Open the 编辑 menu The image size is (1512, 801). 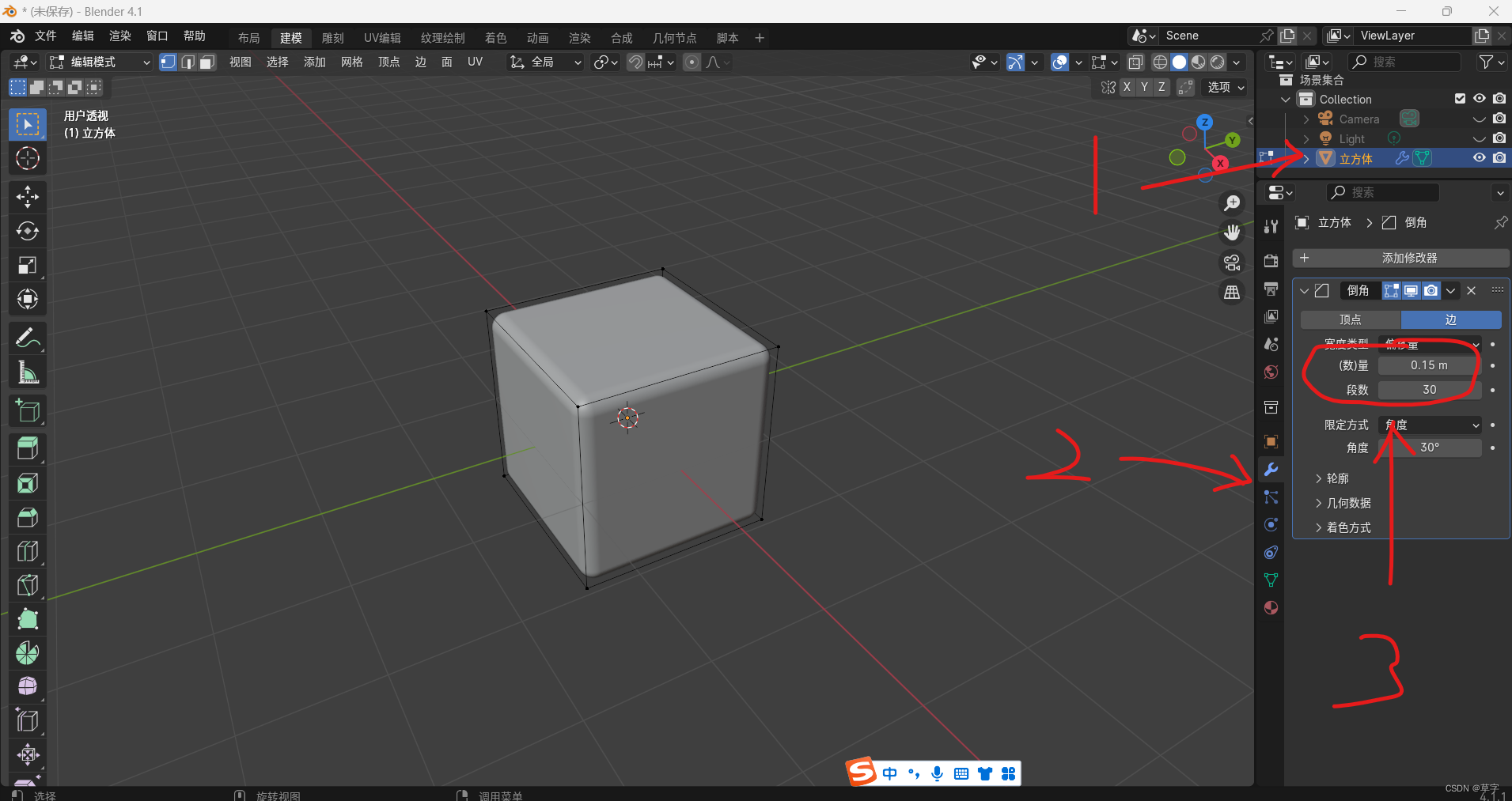tap(83, 36)
